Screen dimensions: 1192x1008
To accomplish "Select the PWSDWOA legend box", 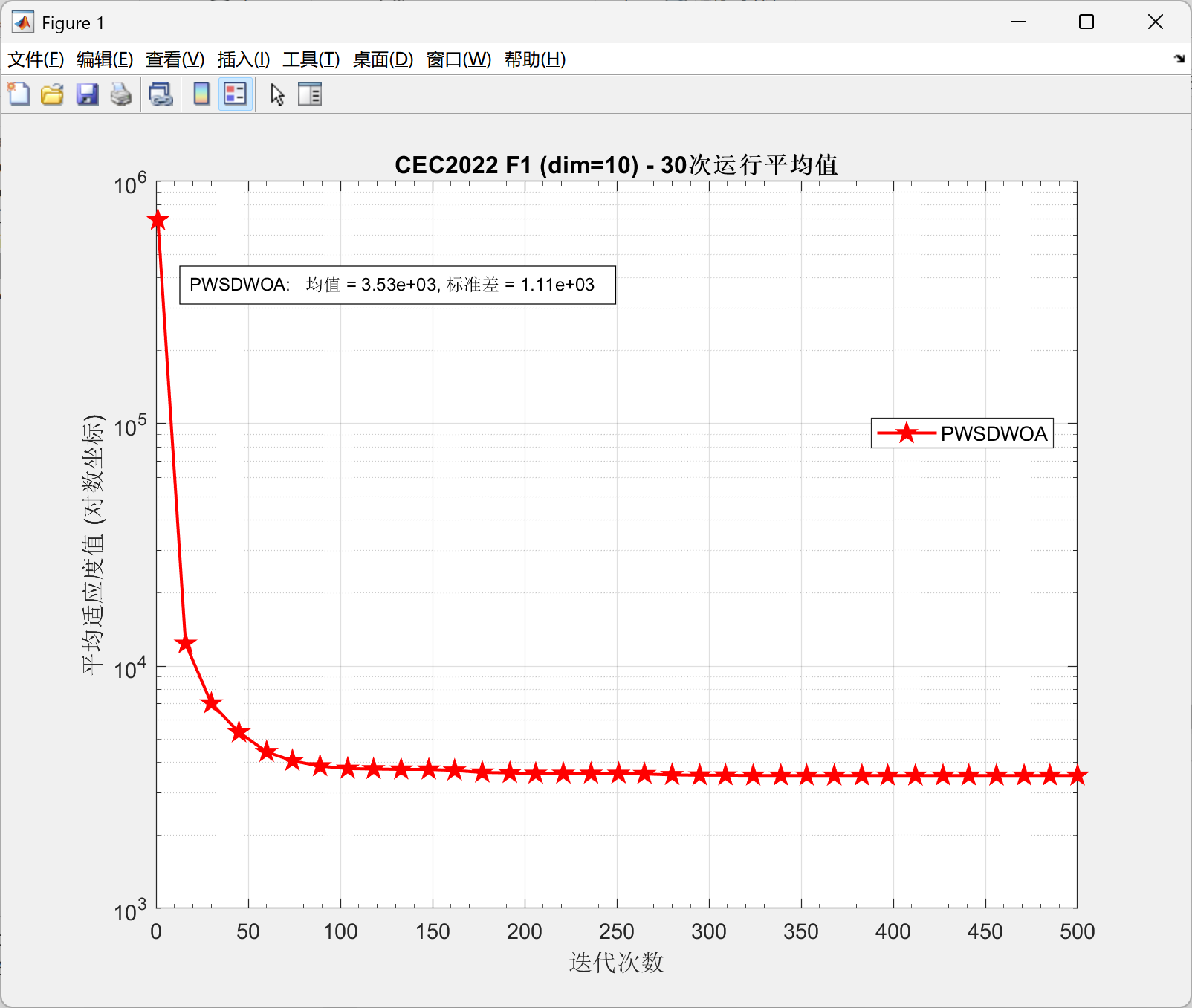I will pyautogui.click(x=962, y=433).
